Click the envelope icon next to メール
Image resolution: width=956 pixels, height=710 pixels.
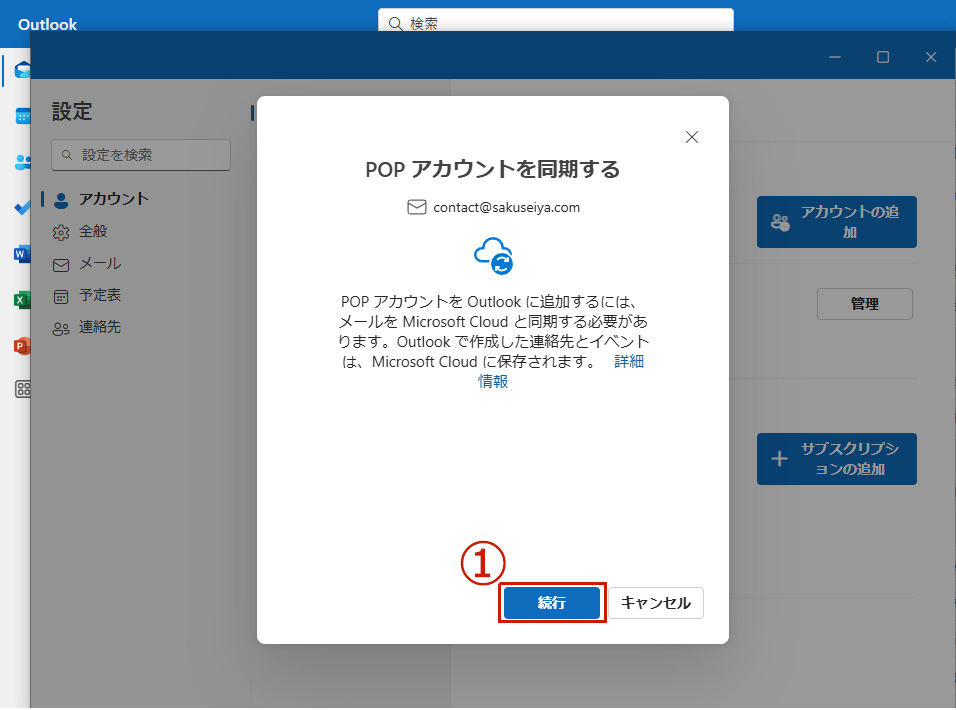(61, 265)
